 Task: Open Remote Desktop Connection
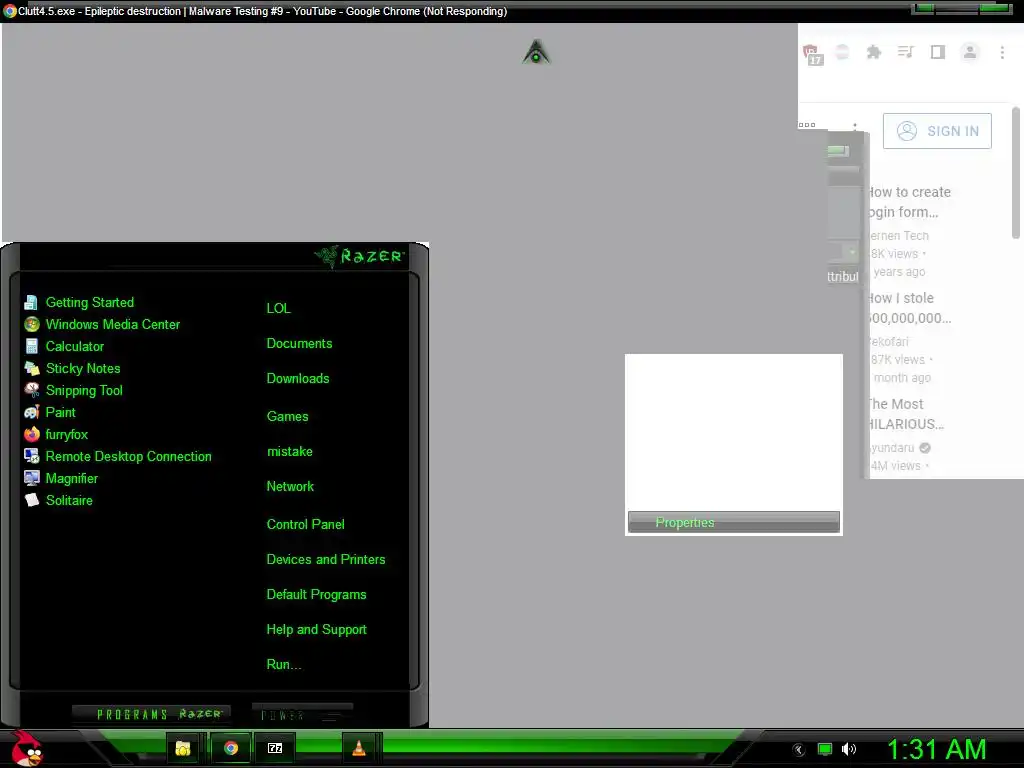click(x=118, y=456)
